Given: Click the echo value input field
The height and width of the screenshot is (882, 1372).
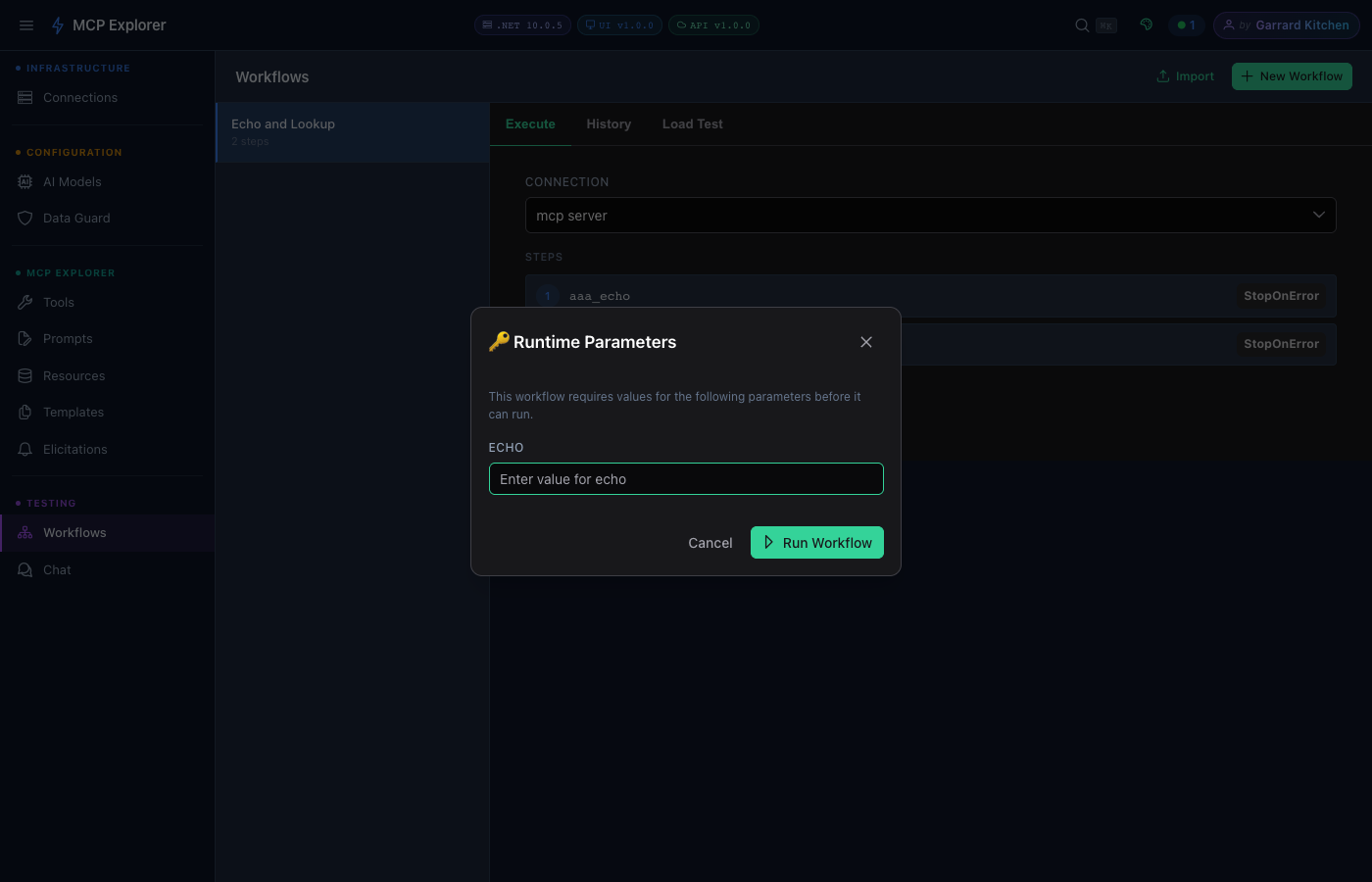Looking at the screenshot, I should point(686,479).
